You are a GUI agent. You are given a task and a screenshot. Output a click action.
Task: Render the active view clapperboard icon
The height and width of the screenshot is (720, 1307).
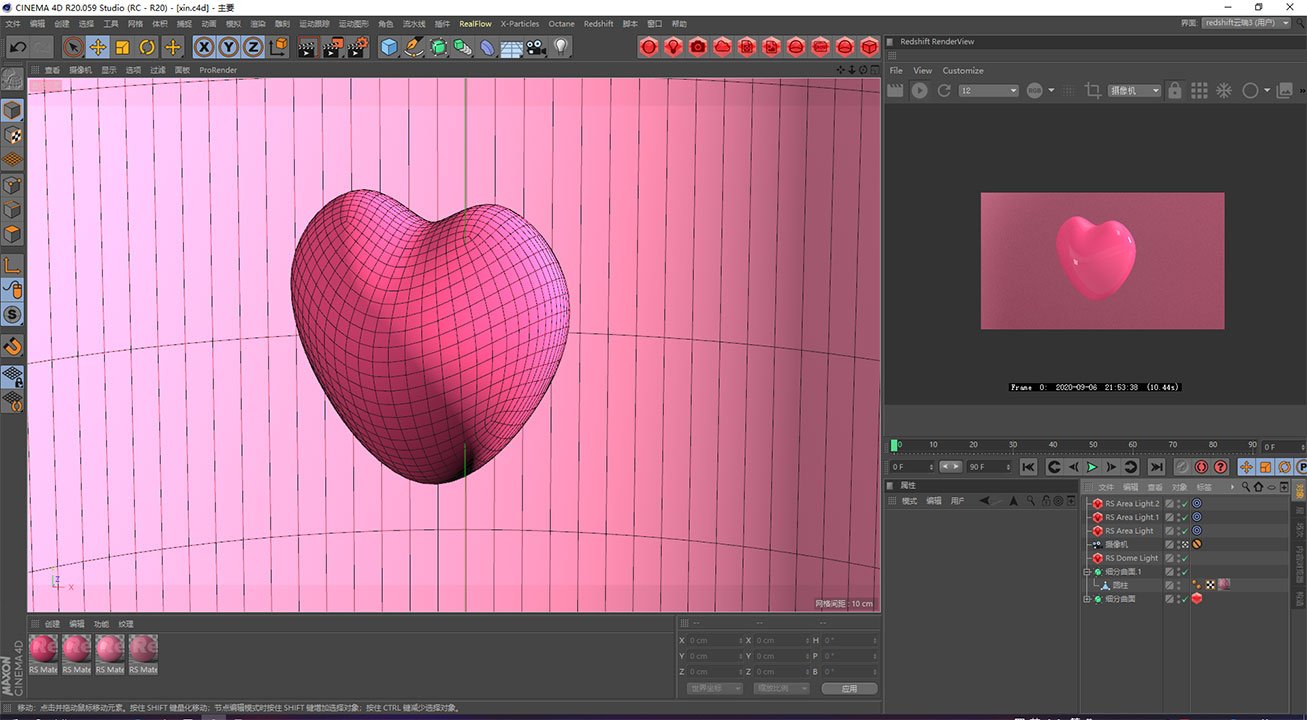coord(308,47)
